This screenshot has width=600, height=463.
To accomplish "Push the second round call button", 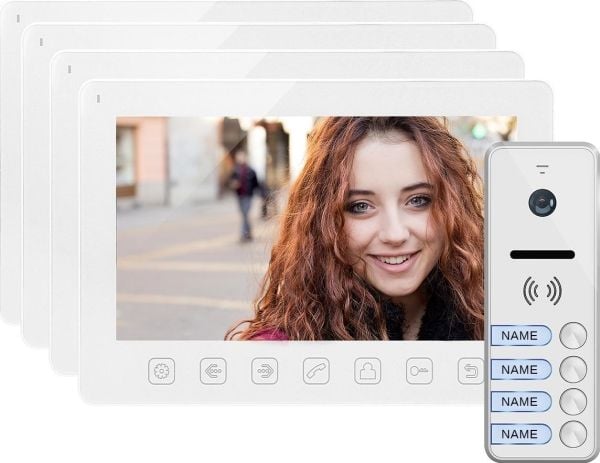I will point(573,370).
